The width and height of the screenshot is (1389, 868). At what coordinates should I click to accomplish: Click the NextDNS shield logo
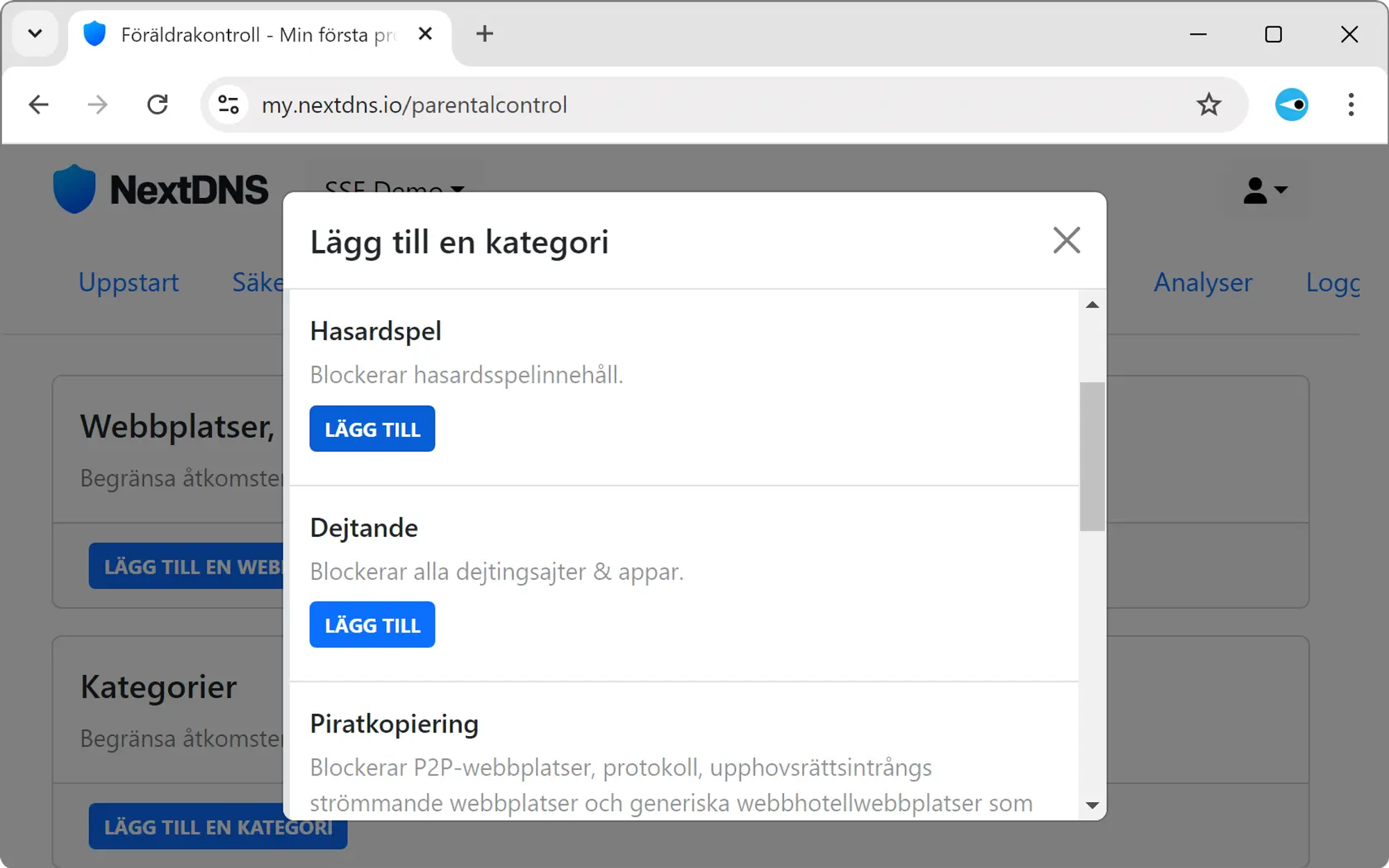74,189
